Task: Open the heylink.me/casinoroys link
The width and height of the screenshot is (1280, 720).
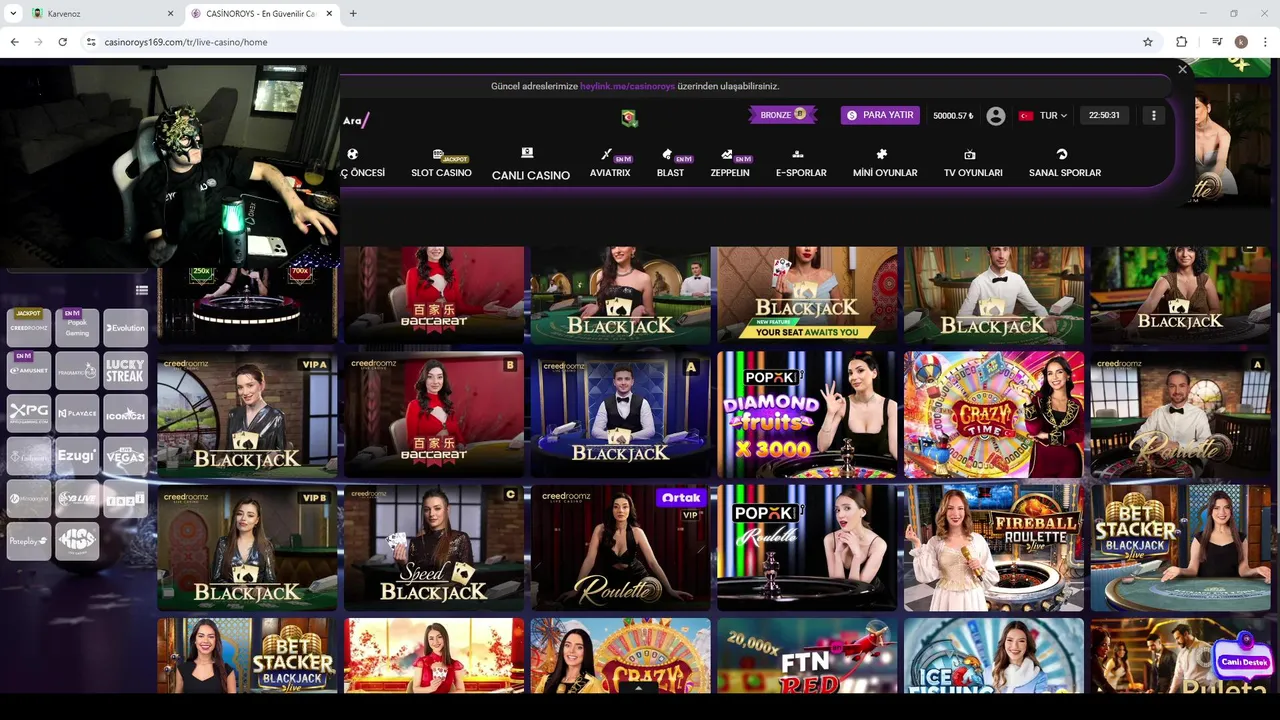Action: 628,86
